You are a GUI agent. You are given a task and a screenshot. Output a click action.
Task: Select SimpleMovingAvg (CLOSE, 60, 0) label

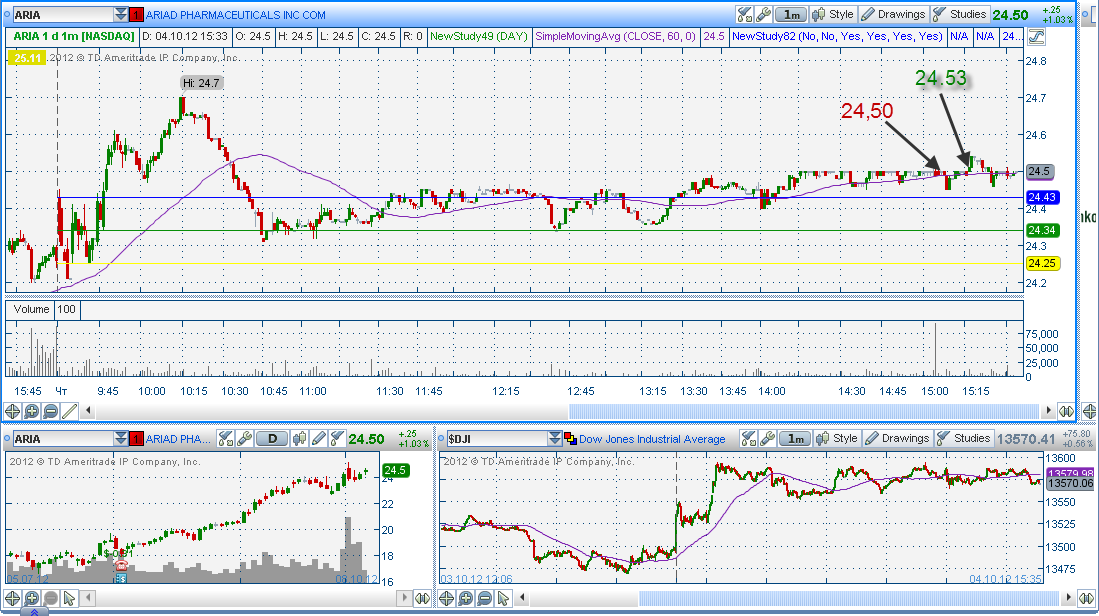pyautogui.click(x=615, y=36)
